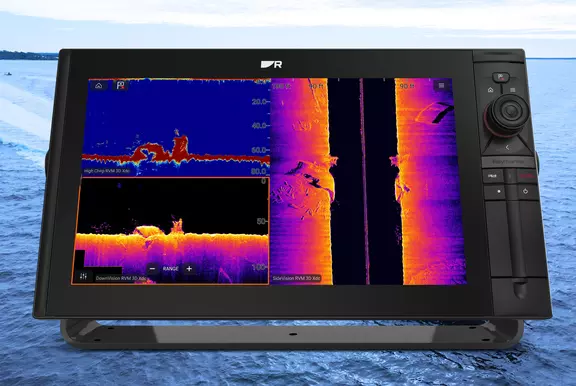Select right 90 ft range label on SideVision
Viewport: 576px width, 386px height.
[407, 86]
